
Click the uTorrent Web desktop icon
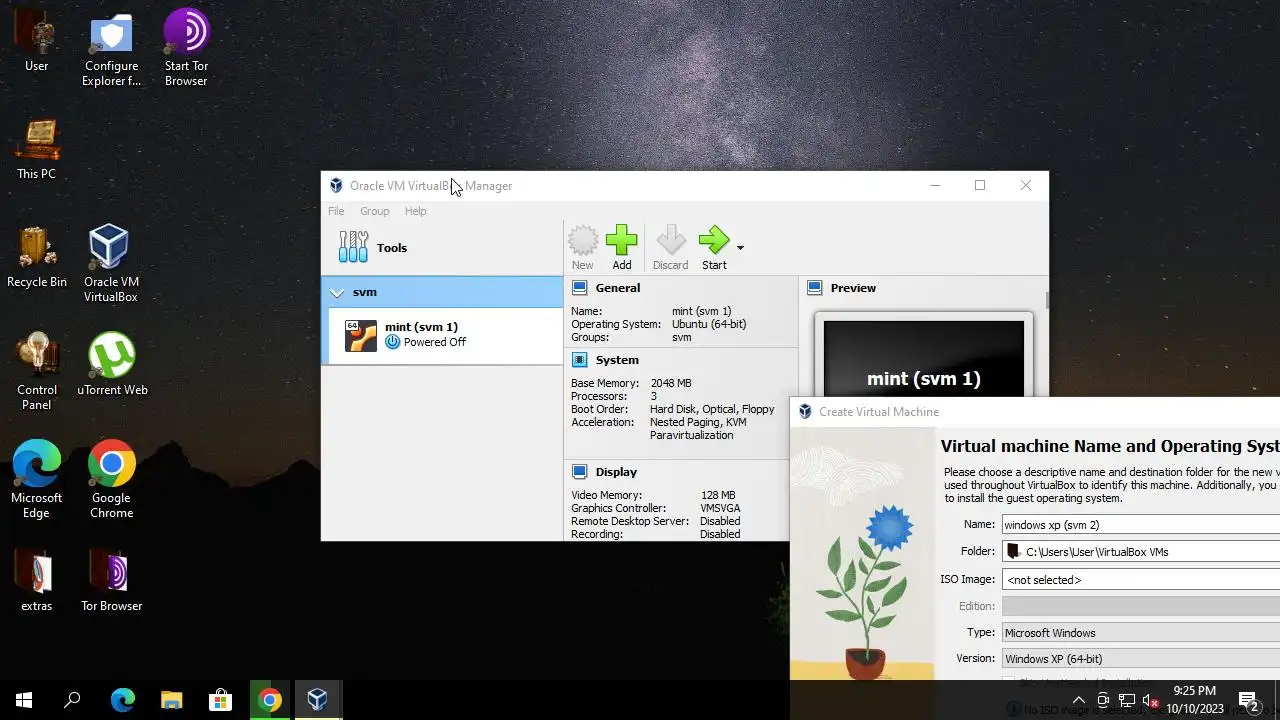tap(112, 365)
